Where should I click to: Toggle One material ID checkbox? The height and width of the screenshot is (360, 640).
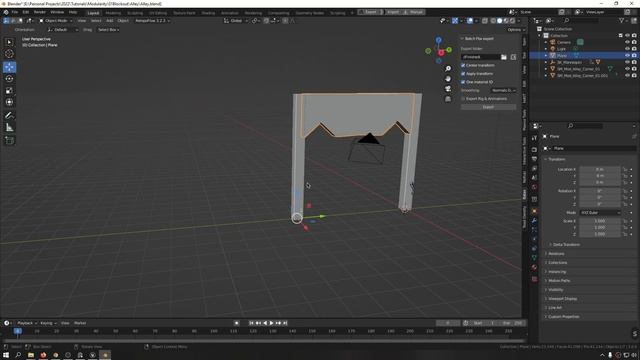tap(463, 82)
